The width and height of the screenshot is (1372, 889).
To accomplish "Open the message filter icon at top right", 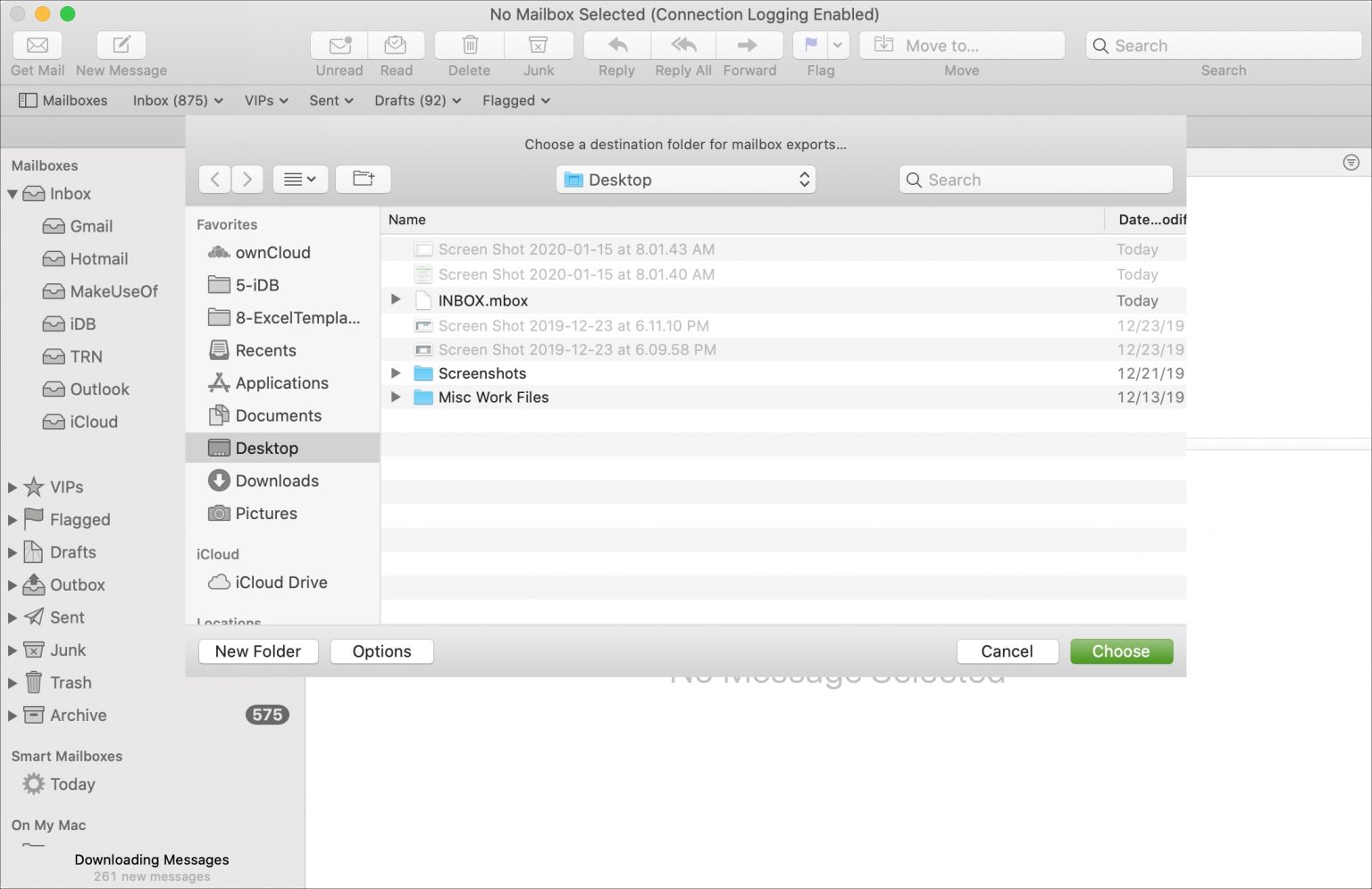I will coord(1351,163).
